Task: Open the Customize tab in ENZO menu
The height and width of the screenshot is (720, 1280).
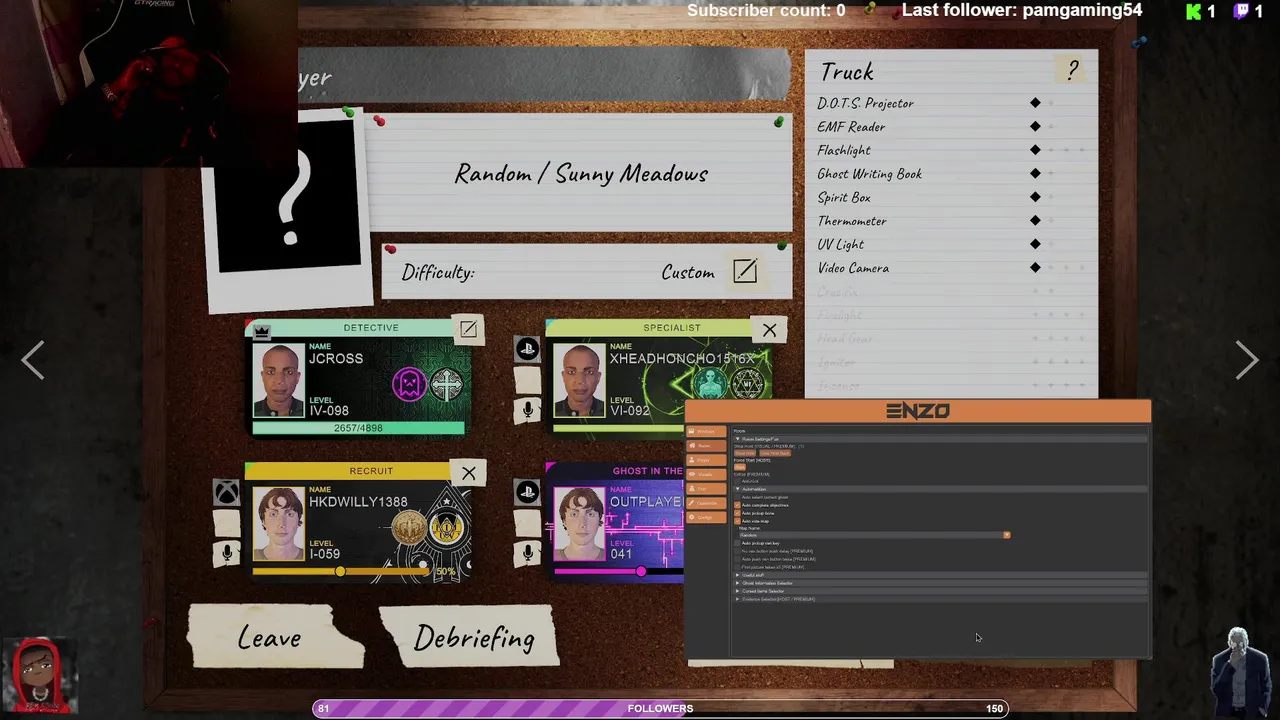Action: pyautogui.click(x=707, y=503)
